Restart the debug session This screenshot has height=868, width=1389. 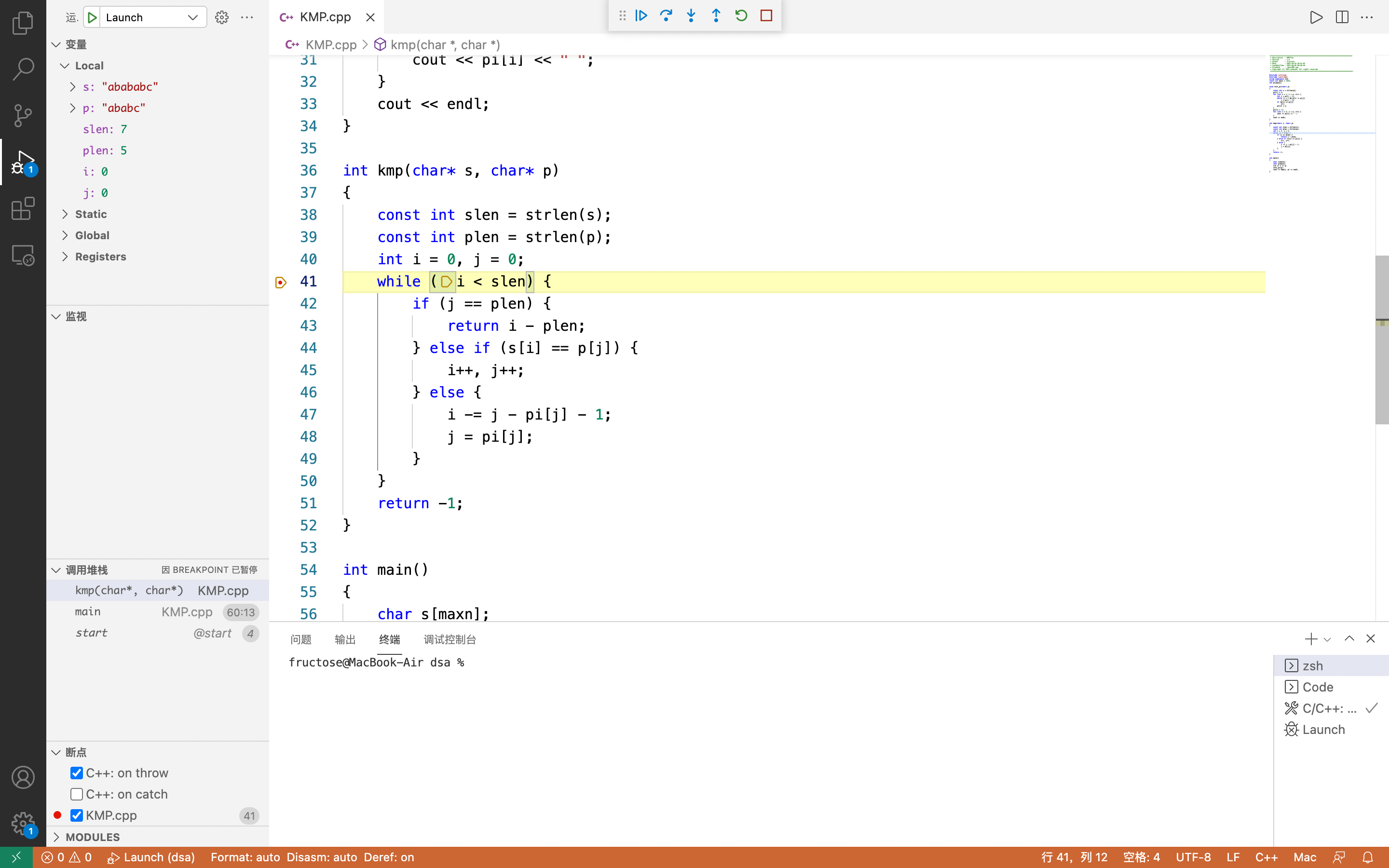[741, 15]
